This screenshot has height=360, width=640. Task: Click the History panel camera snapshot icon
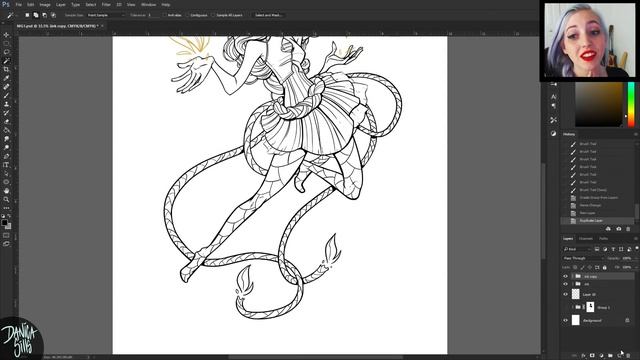(x=619, y=229)
